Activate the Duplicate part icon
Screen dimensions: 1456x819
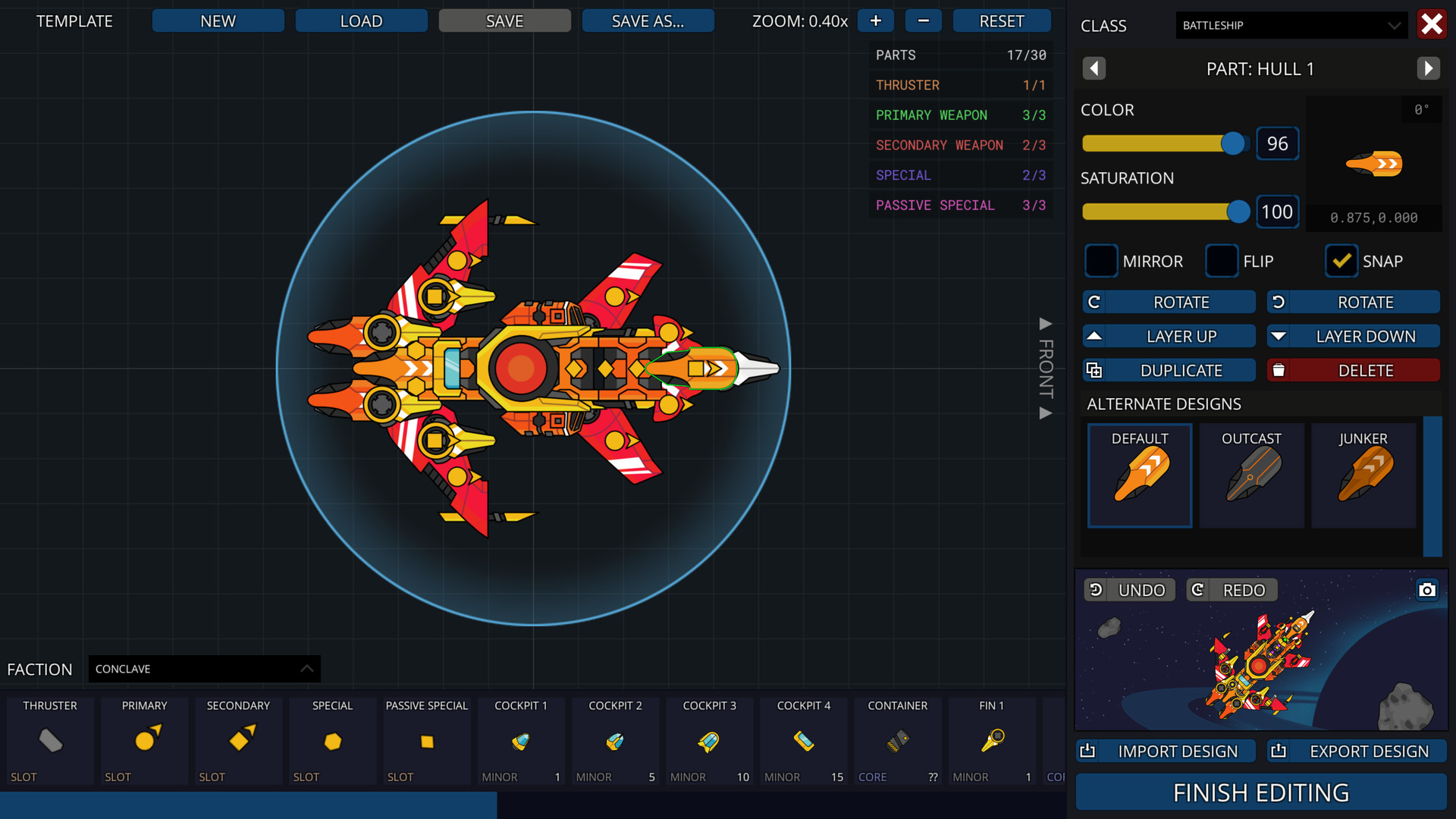tap(1095, 370)
